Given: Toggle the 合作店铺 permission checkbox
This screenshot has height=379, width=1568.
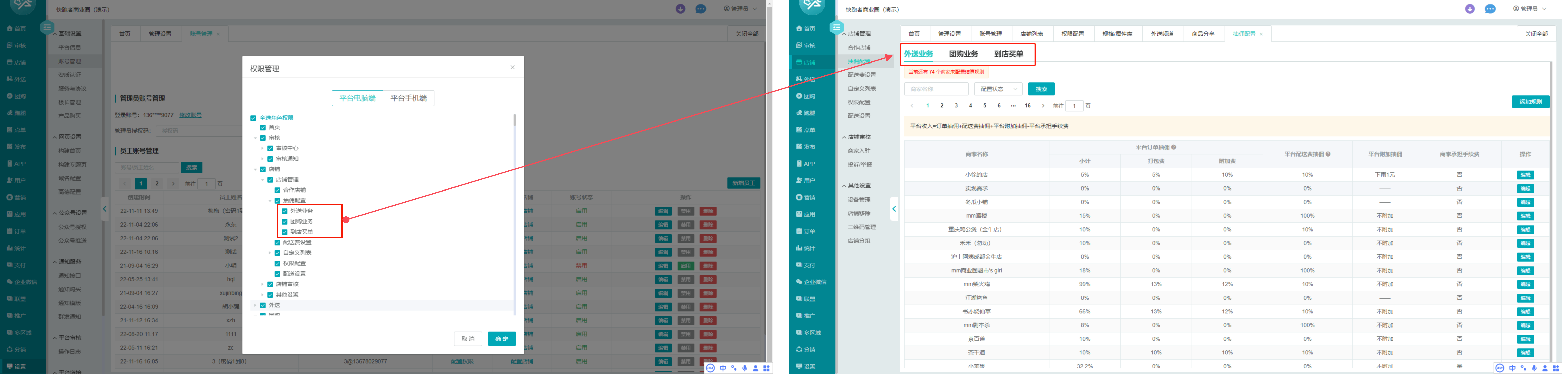Looking at the screenshot, I should [x=278, y=191].
